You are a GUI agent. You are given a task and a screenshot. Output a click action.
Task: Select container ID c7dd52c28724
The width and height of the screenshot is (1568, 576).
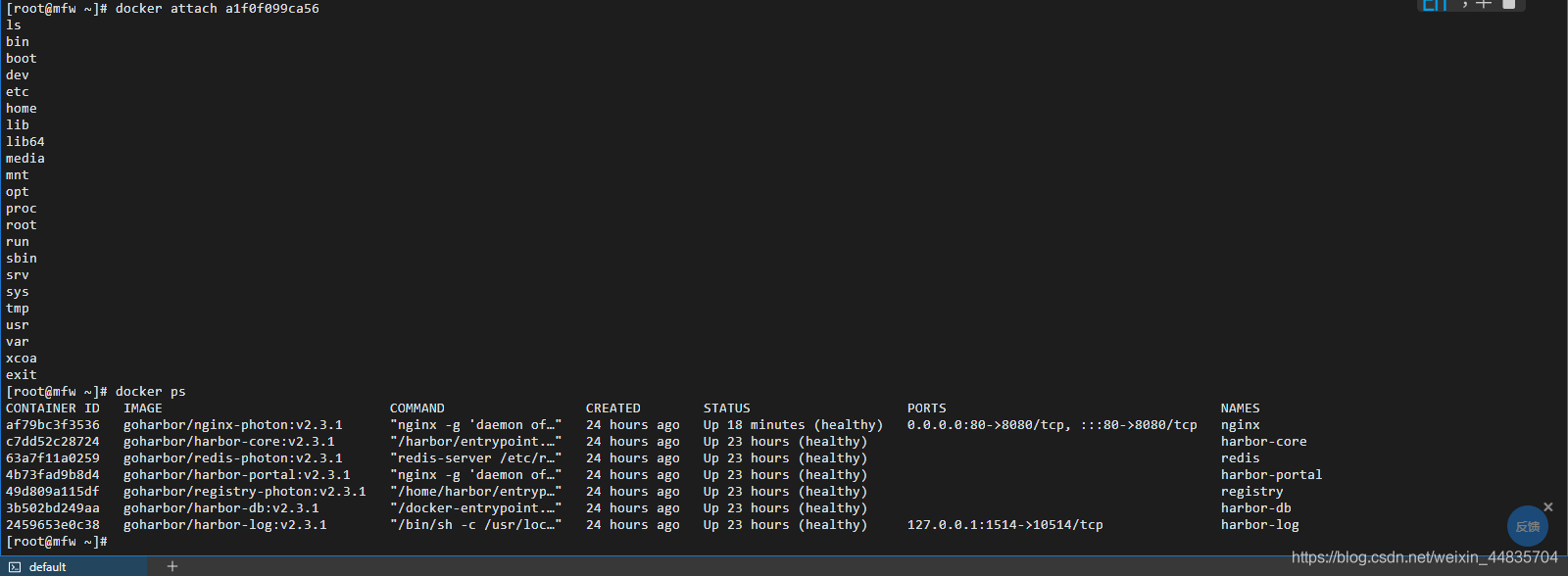coord(53,442)
